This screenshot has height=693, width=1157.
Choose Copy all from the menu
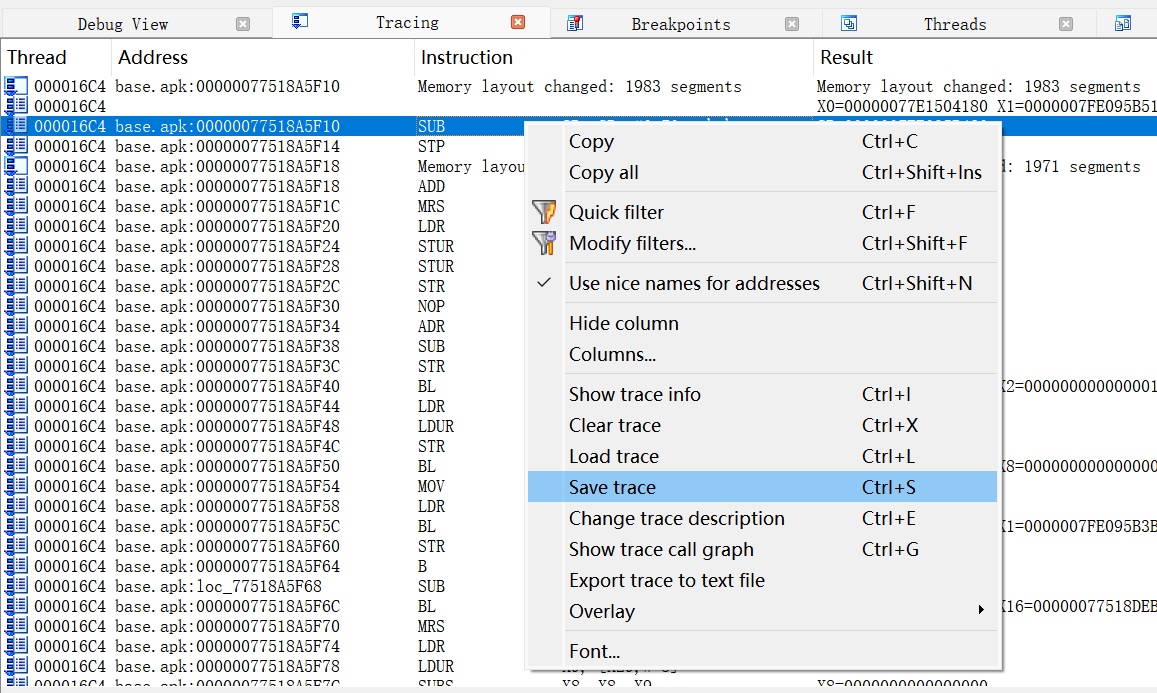pyautogui.click(x=762, y=173)
